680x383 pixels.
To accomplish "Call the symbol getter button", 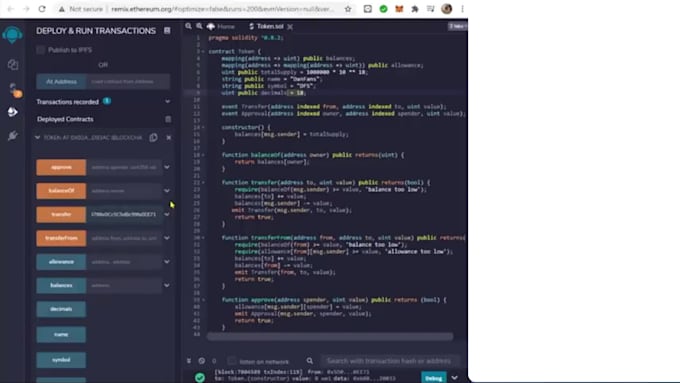I will click(61, 360).
